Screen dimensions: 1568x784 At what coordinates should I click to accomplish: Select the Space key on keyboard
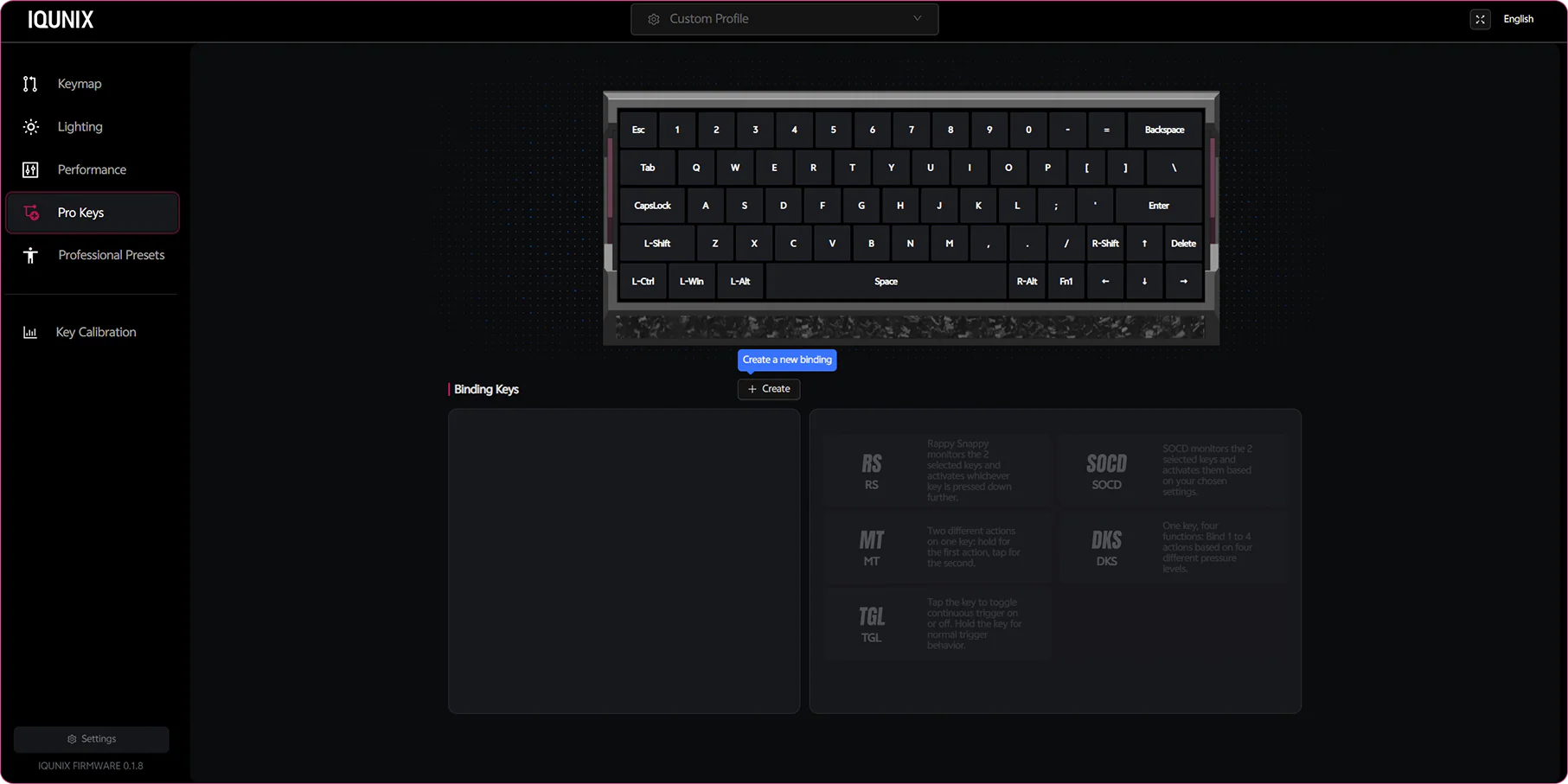tap(886, 282)
